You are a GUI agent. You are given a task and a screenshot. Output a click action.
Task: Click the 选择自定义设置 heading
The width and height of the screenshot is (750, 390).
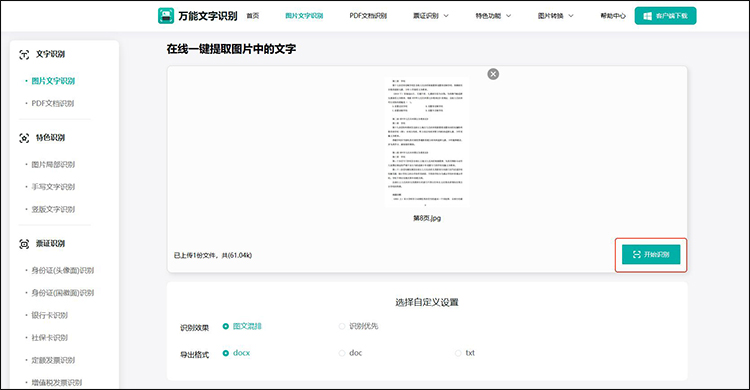(427, 302)
